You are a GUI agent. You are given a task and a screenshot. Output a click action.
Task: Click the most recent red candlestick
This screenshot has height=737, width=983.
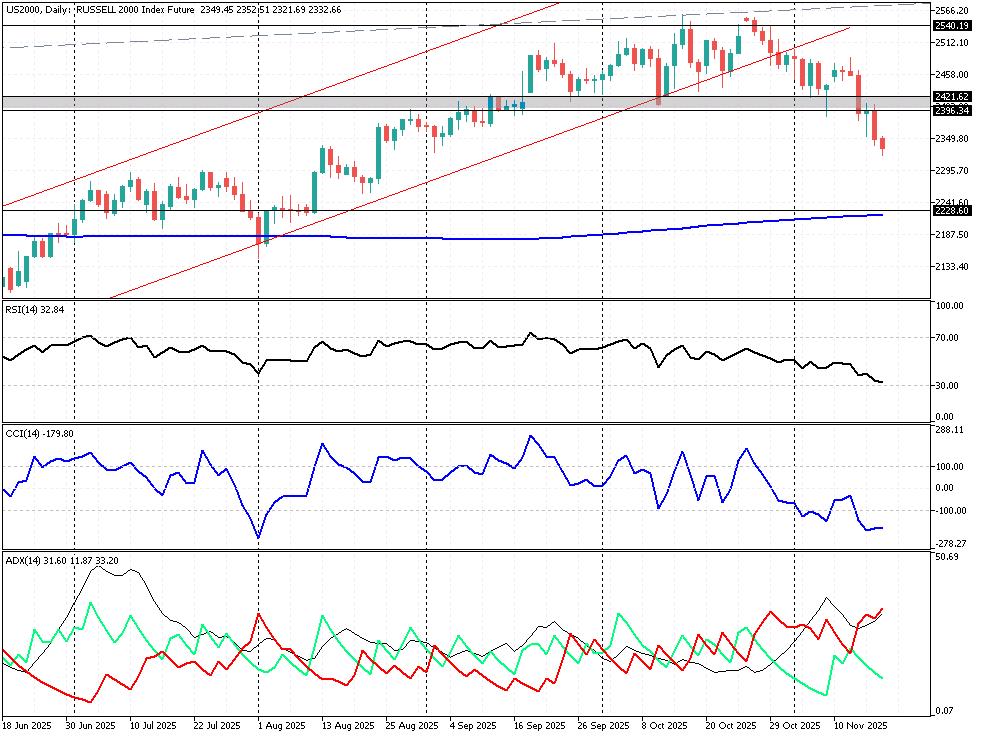click(x=882, y=146)
